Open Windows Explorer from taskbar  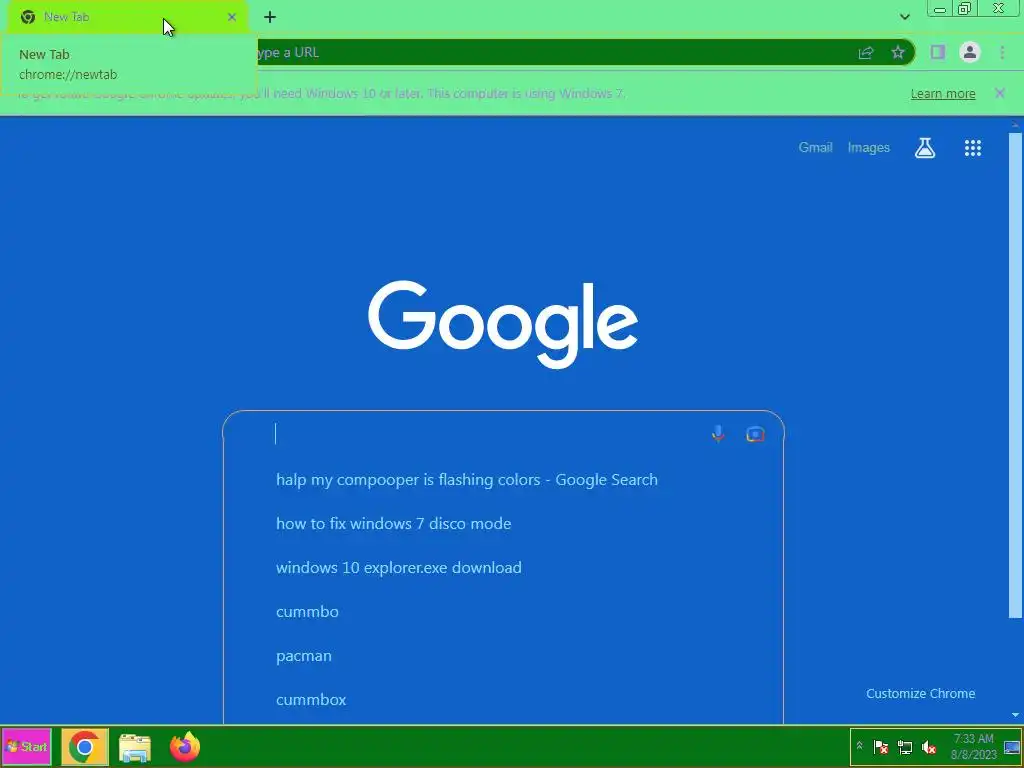pyautogui.click(x=135, y=747)
